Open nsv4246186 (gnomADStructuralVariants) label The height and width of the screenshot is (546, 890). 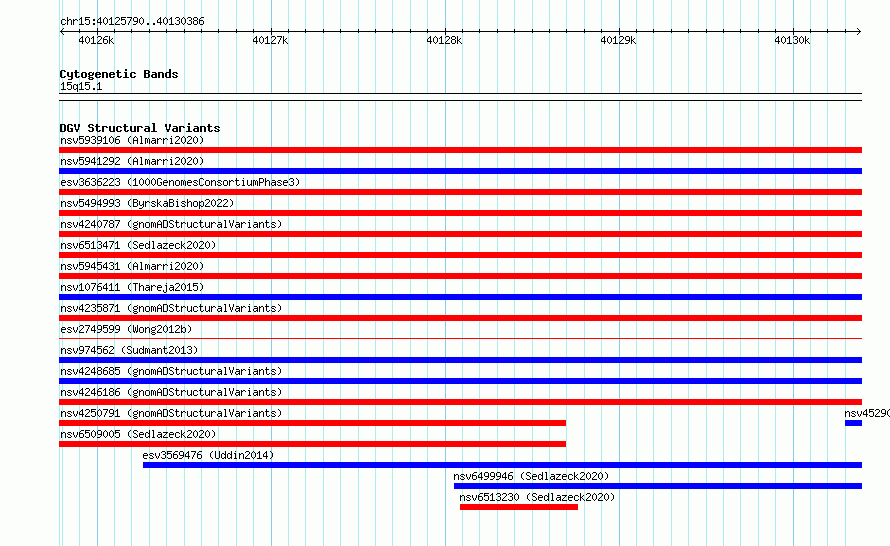(x=171, y=392)
